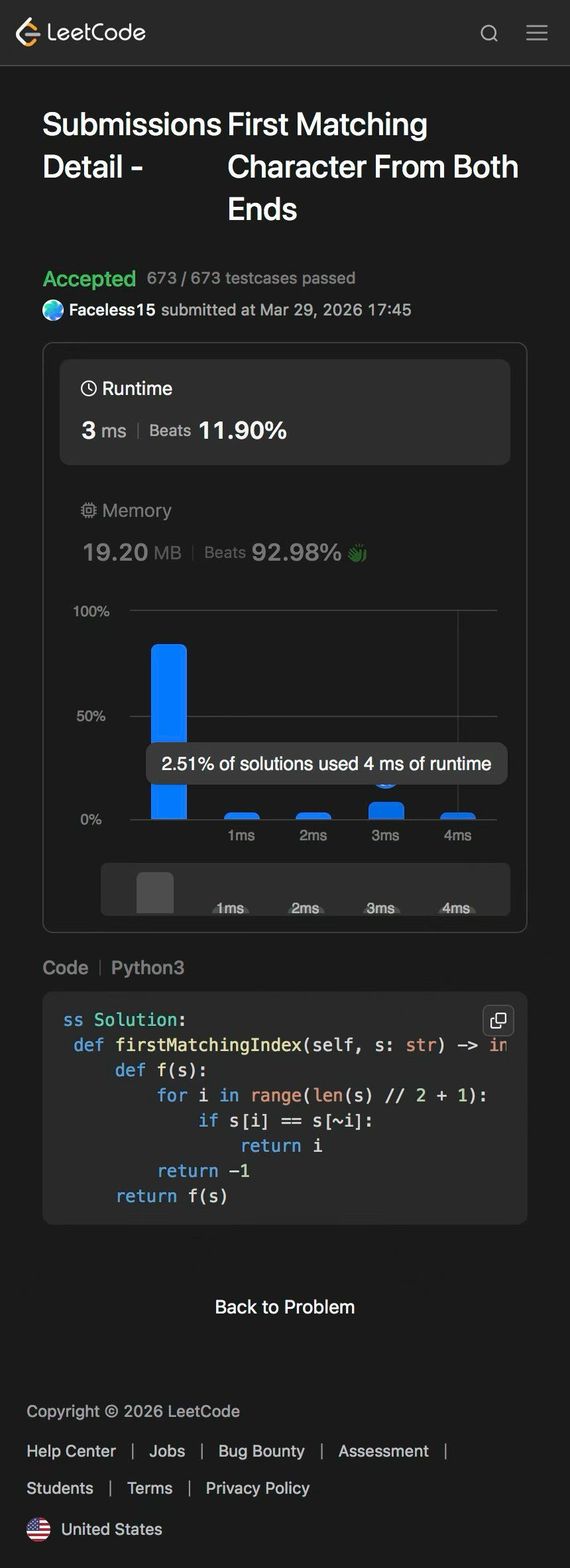
Task: Open the United States region selector
Action: point(111,1530)
